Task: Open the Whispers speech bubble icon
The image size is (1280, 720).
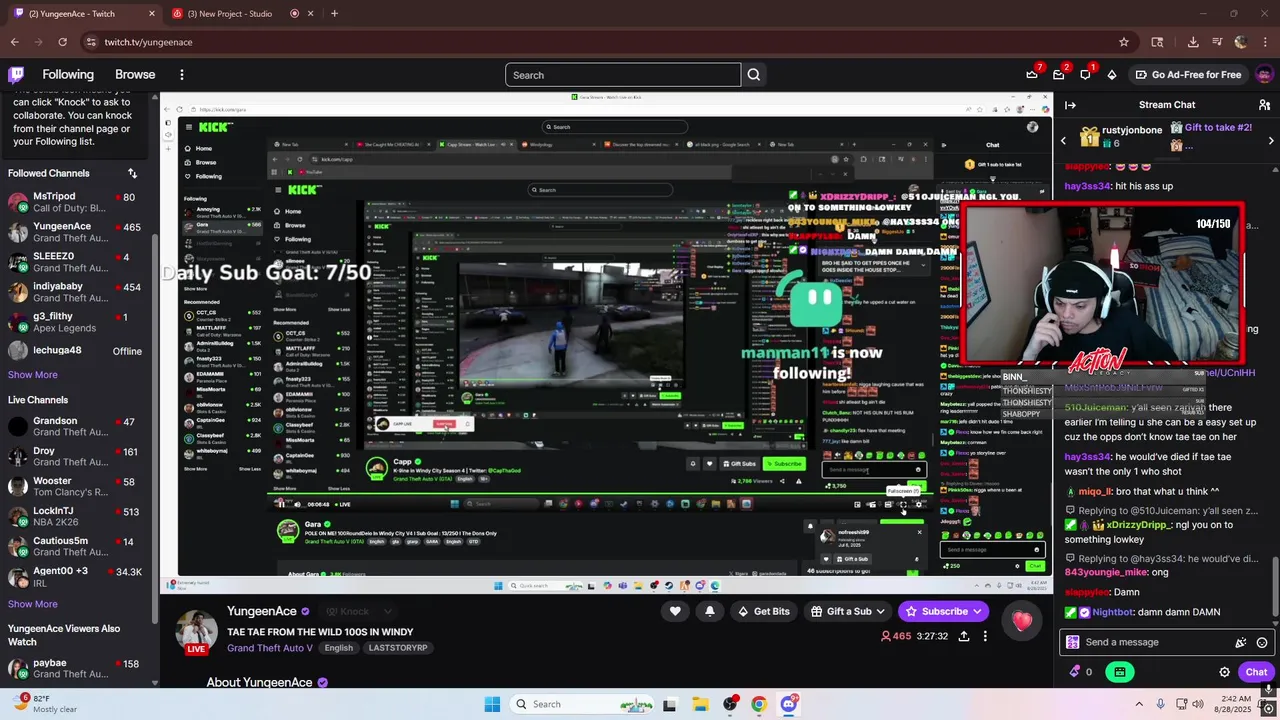Action: click(x=1085, y=75)
